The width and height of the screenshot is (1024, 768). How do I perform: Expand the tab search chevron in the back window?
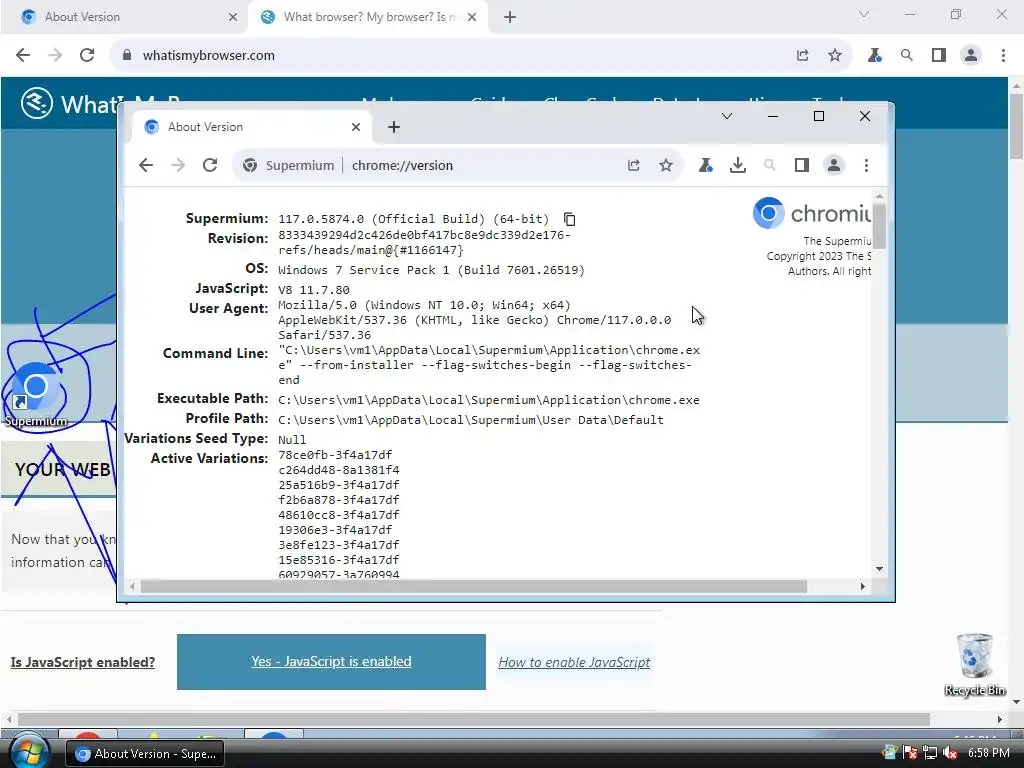tap(864, 14)
